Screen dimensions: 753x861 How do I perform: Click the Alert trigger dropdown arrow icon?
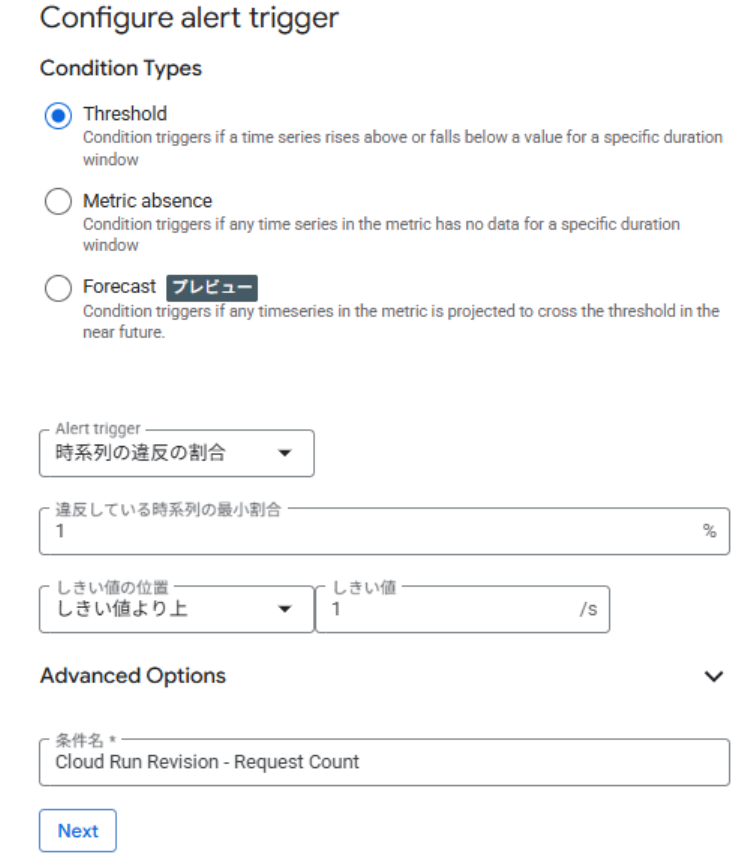(285, 454)
